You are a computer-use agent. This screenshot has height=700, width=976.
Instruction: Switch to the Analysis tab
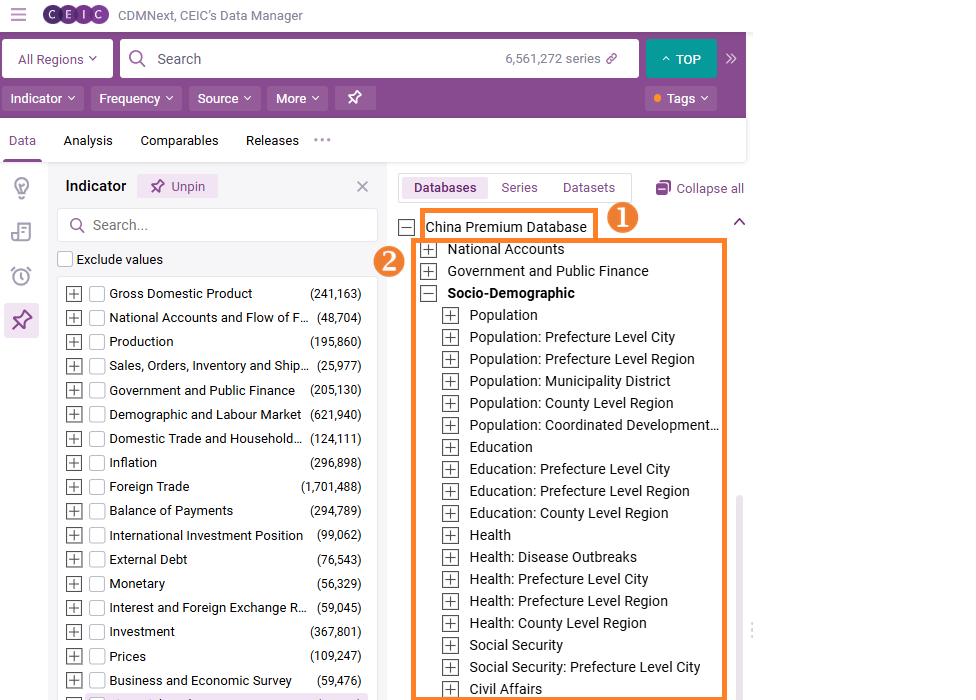coord(88,141)
